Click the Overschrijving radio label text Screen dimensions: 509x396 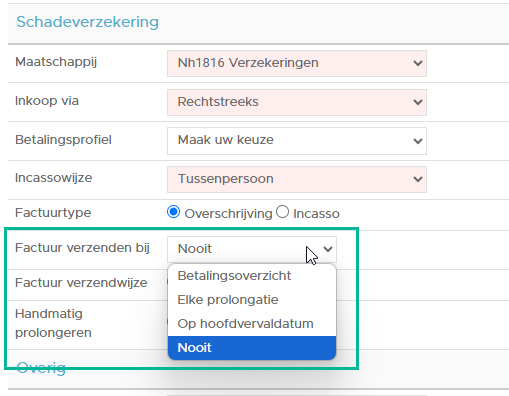(228, 214)
